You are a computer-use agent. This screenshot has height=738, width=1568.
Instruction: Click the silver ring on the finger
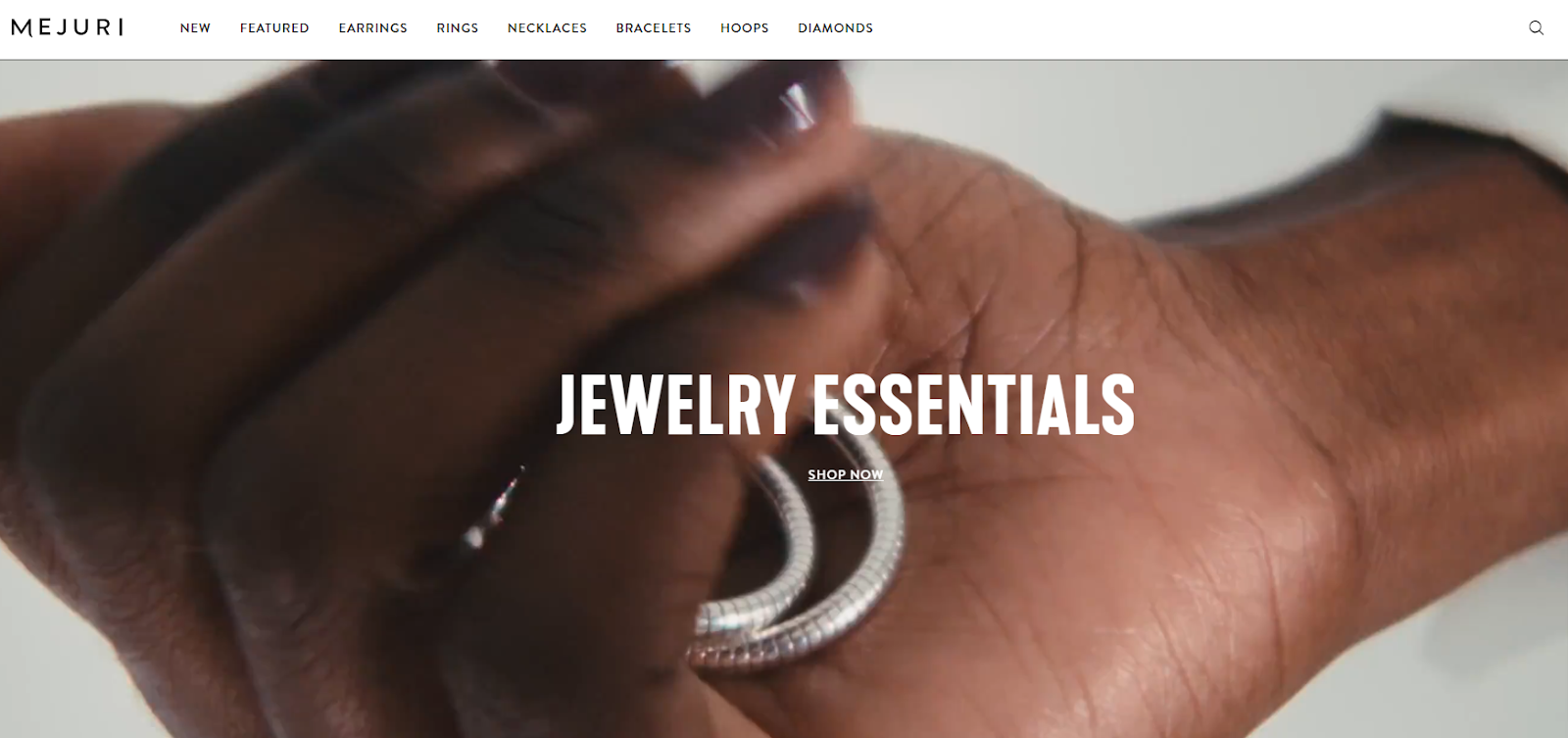tap(495, 506)
